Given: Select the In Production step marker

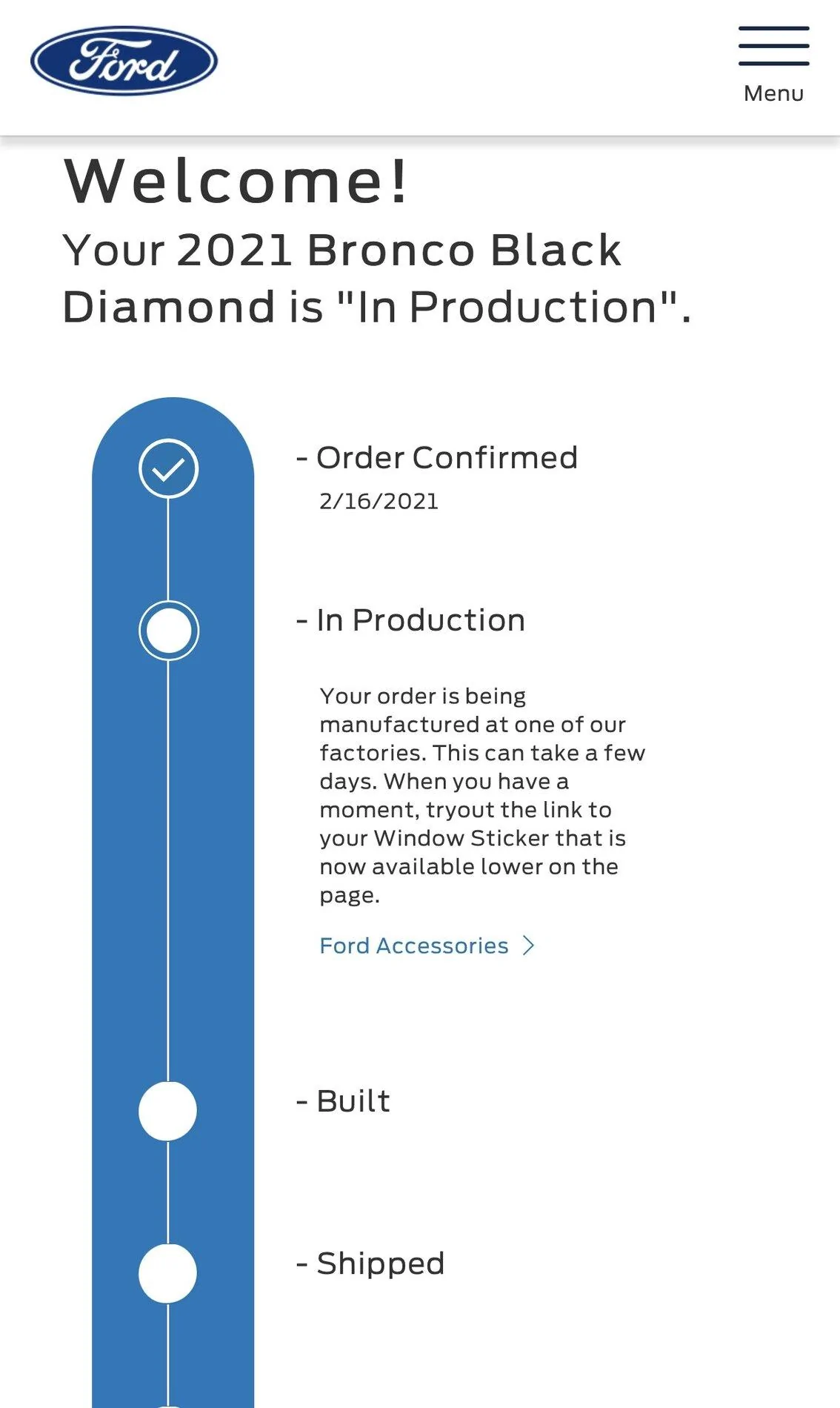Looking at the screenshot, I should 168,631.
